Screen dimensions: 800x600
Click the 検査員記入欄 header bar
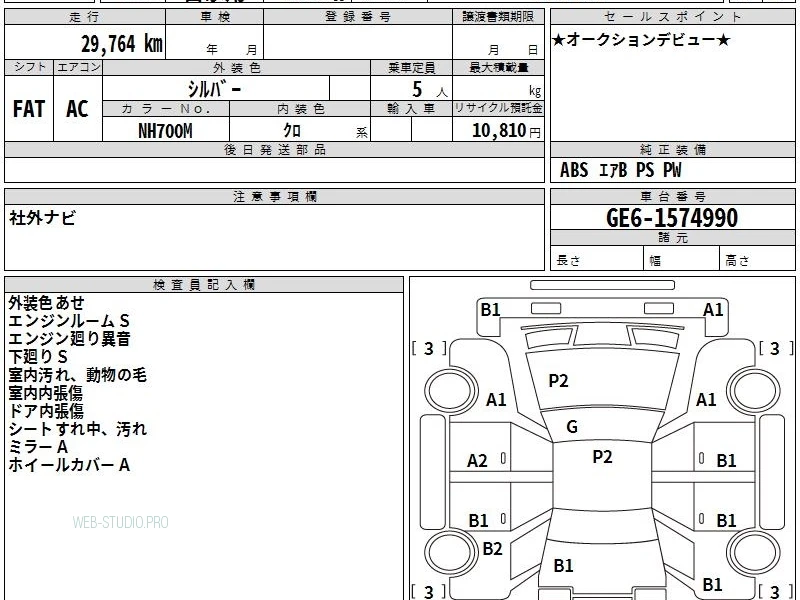click(204, 285)
